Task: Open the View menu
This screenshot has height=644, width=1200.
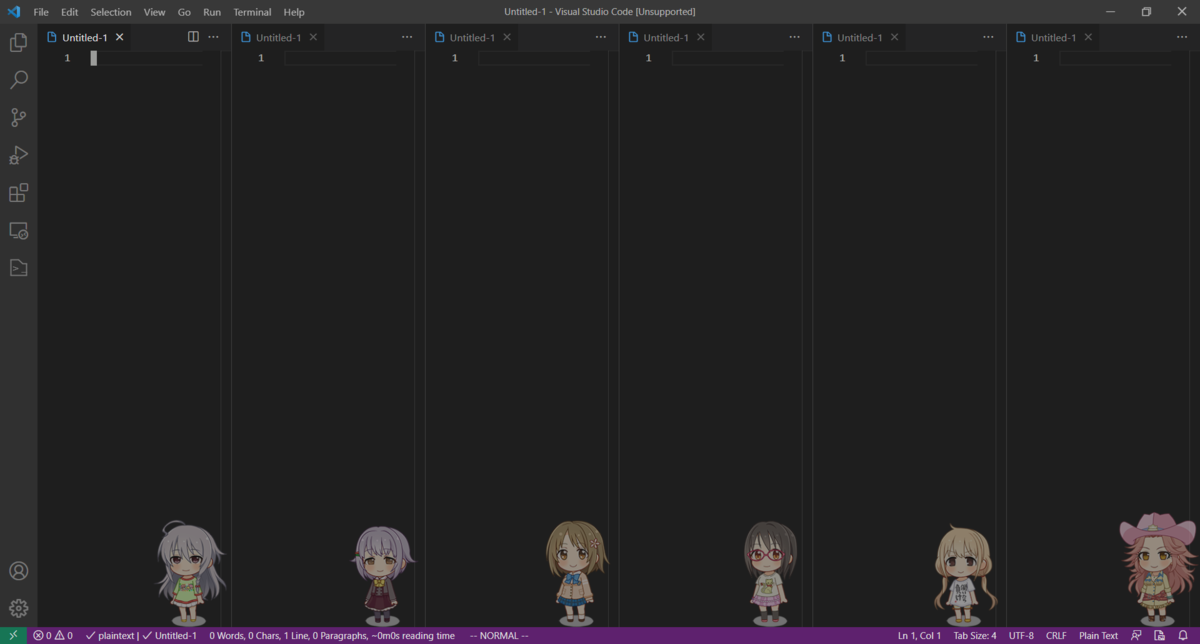Action: 154,12
